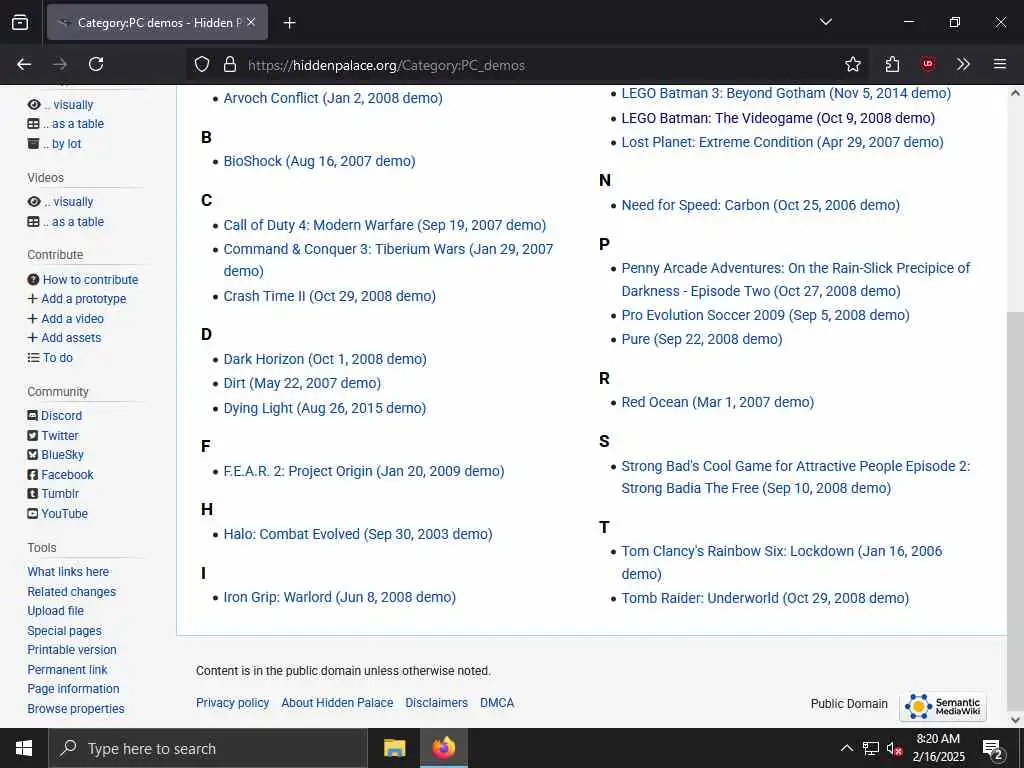The image size is (1024, 768).
Task: Click the Permanent link tool
Action: [x=67, y=669]
